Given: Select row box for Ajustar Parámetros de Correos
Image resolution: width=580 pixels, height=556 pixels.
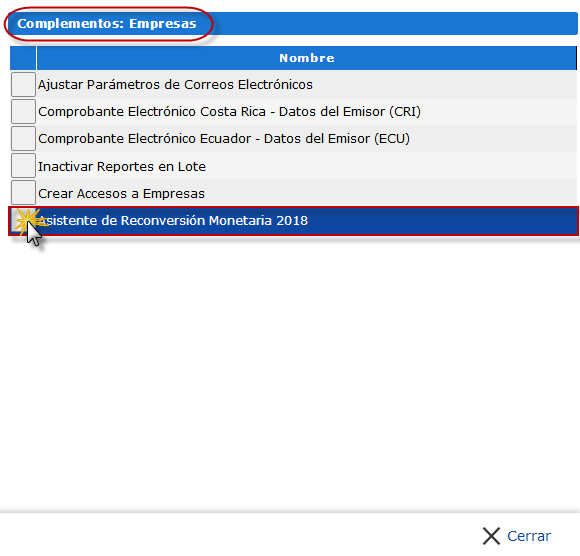Looking at the screenshot, I should coord(23,85).
